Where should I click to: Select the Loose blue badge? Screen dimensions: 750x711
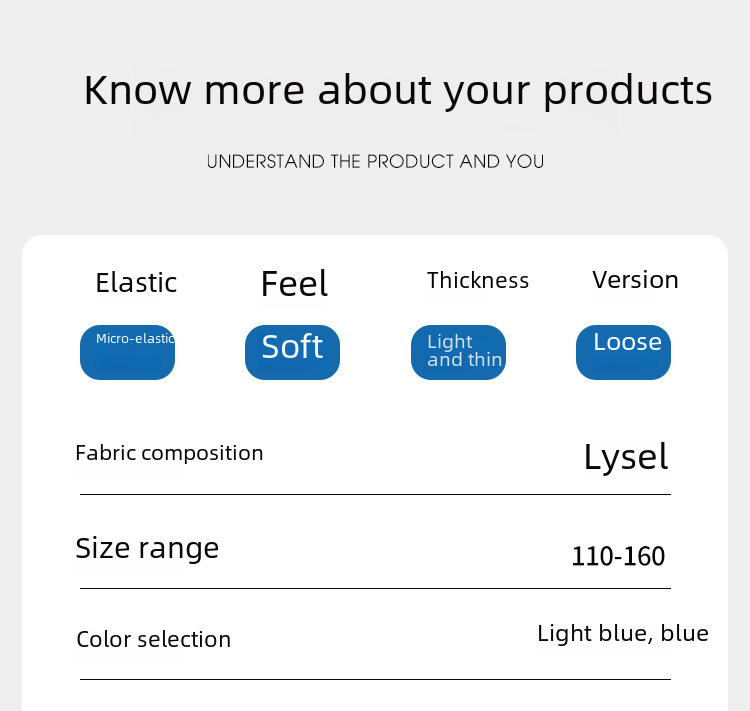(x=623, y=352)
